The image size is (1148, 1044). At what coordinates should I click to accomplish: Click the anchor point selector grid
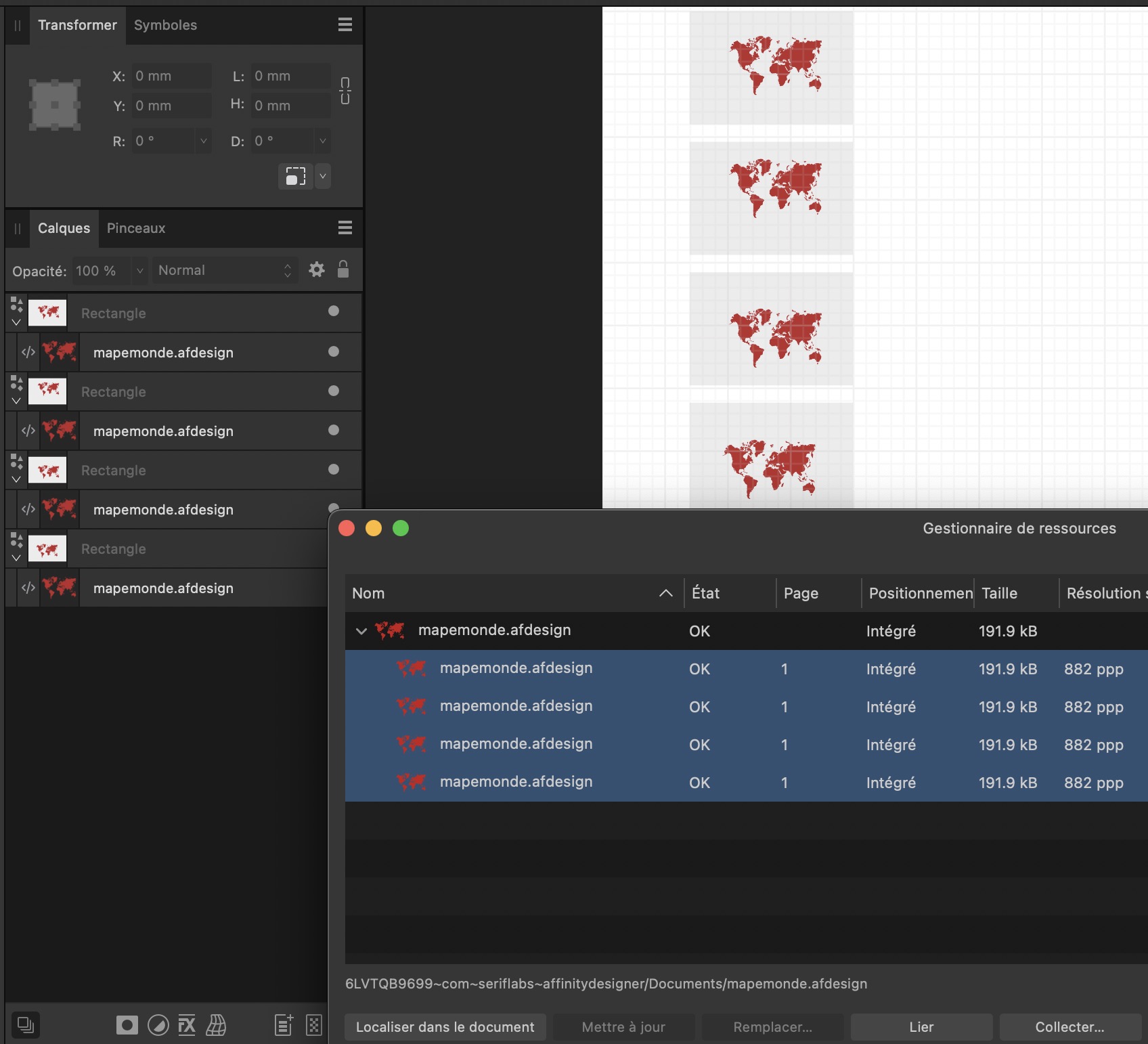(x=55, y=105)
